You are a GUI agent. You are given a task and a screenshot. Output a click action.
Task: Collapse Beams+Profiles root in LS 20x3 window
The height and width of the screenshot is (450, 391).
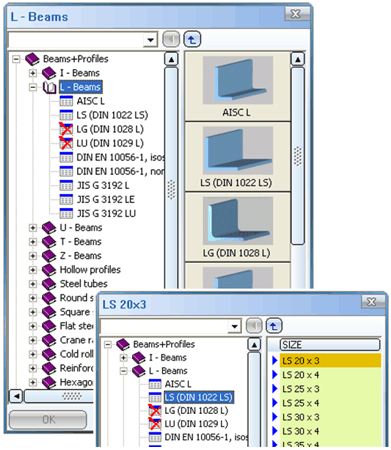tap(108, 344)
